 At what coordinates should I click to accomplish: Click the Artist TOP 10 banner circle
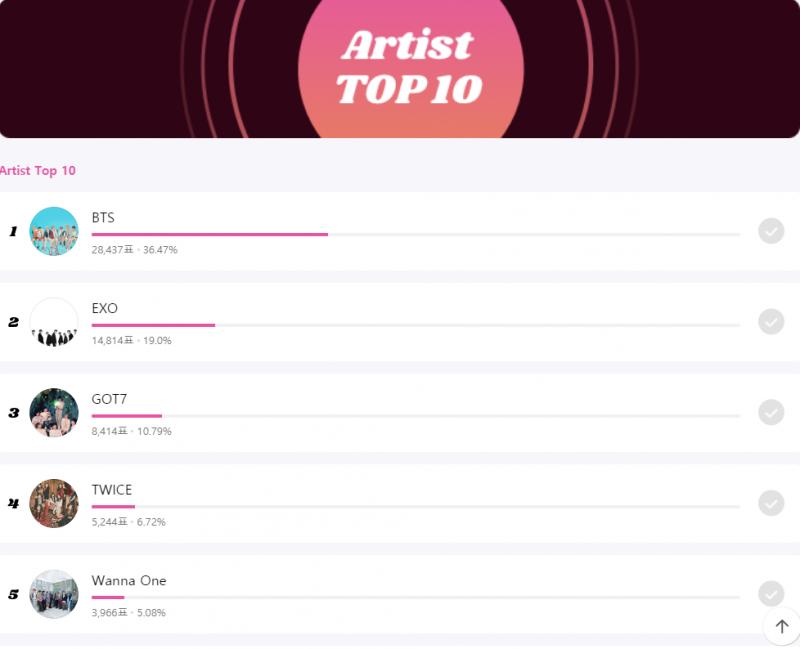point(411,69)
